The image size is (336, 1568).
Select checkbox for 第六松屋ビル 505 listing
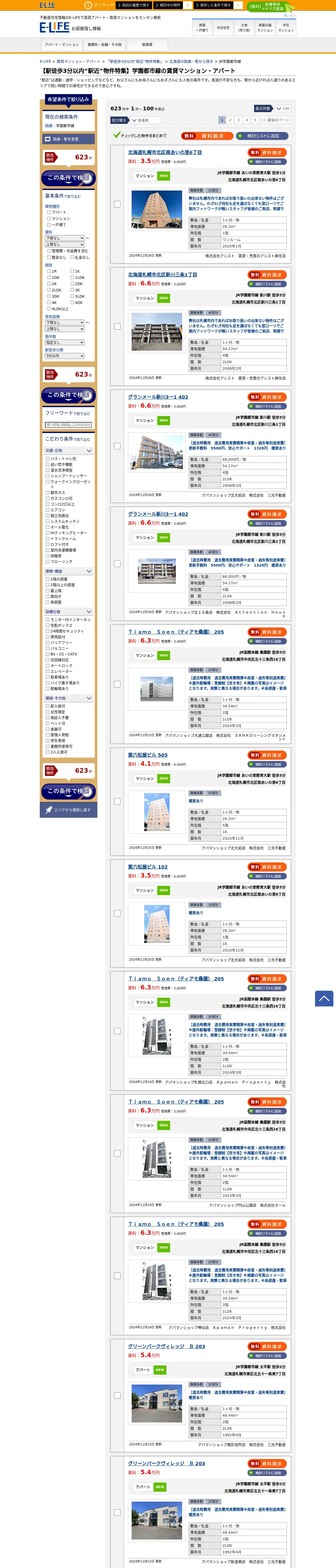117,802
